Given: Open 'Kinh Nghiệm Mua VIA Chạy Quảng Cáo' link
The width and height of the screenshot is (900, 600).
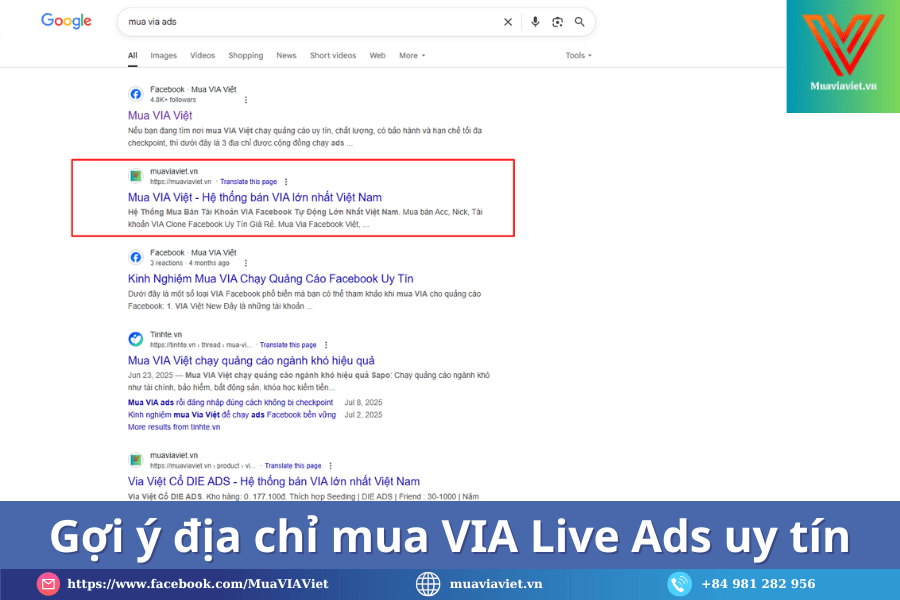Looking at the screenshot, I should coord(270,278).
